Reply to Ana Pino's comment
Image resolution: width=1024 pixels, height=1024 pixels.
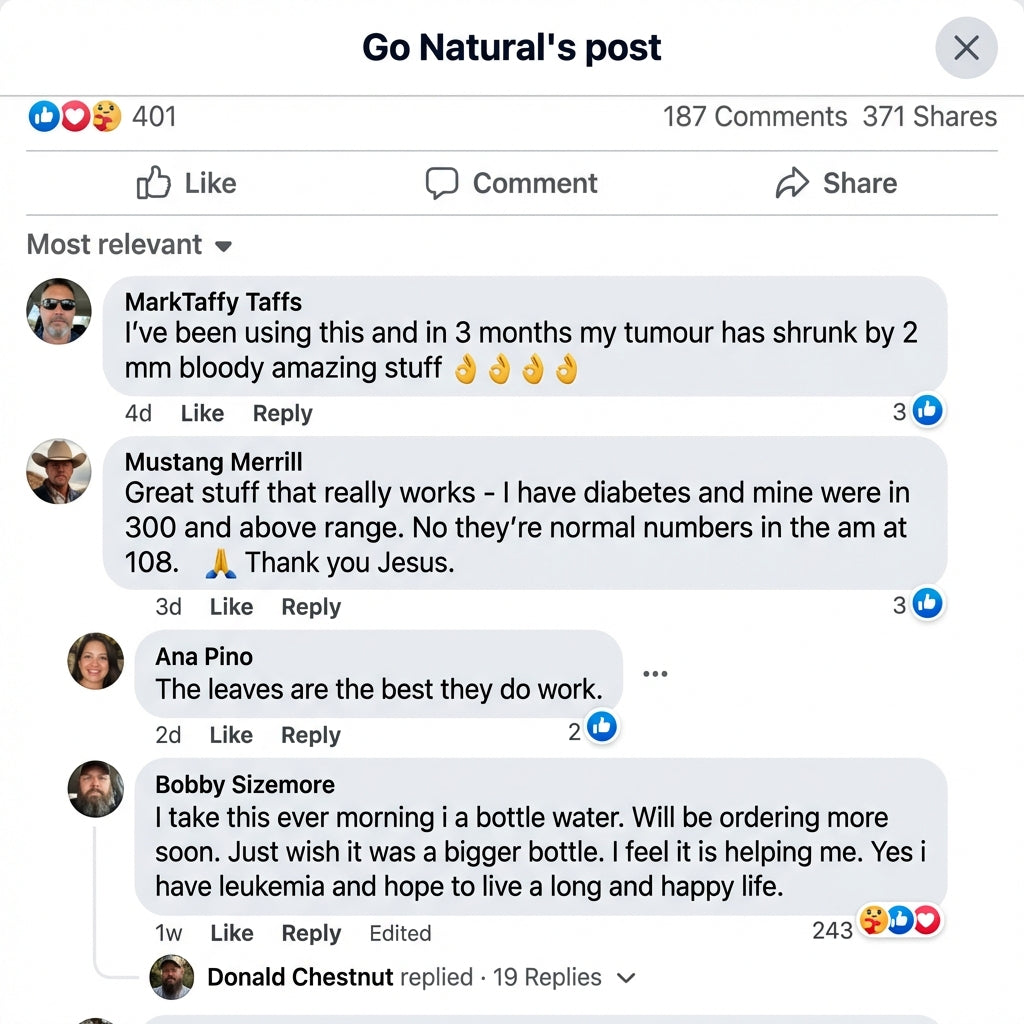310,735
